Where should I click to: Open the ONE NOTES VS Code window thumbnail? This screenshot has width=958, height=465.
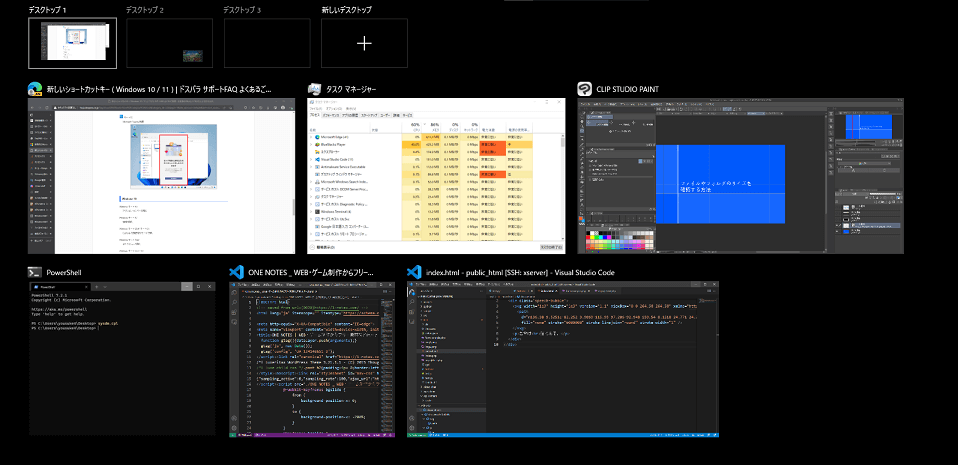coord(312,359)
